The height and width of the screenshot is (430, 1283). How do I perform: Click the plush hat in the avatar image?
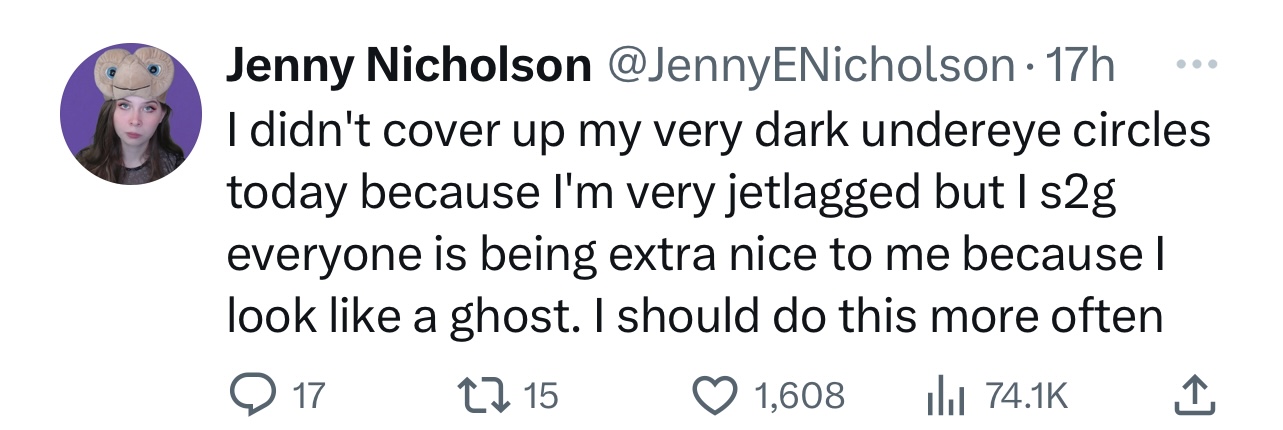click(130, 75)
